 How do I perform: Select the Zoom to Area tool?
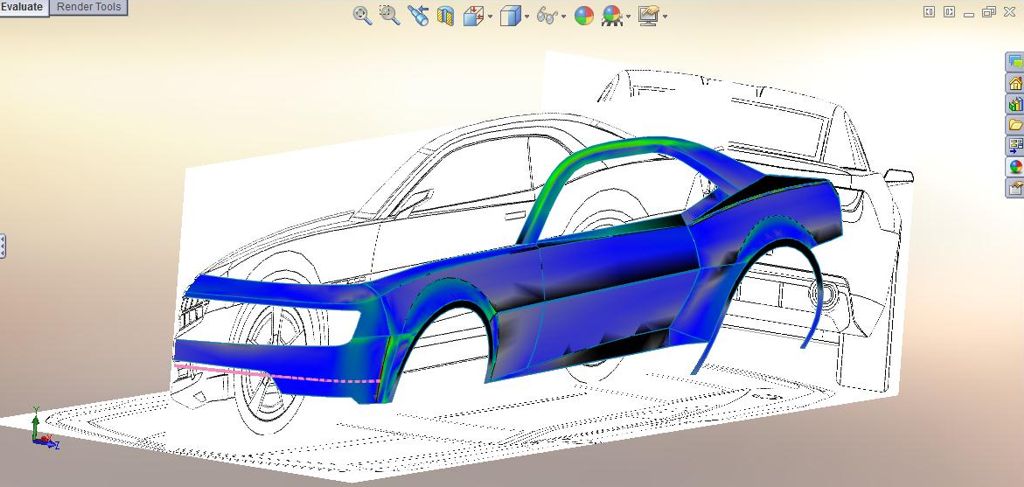[390, 15]
